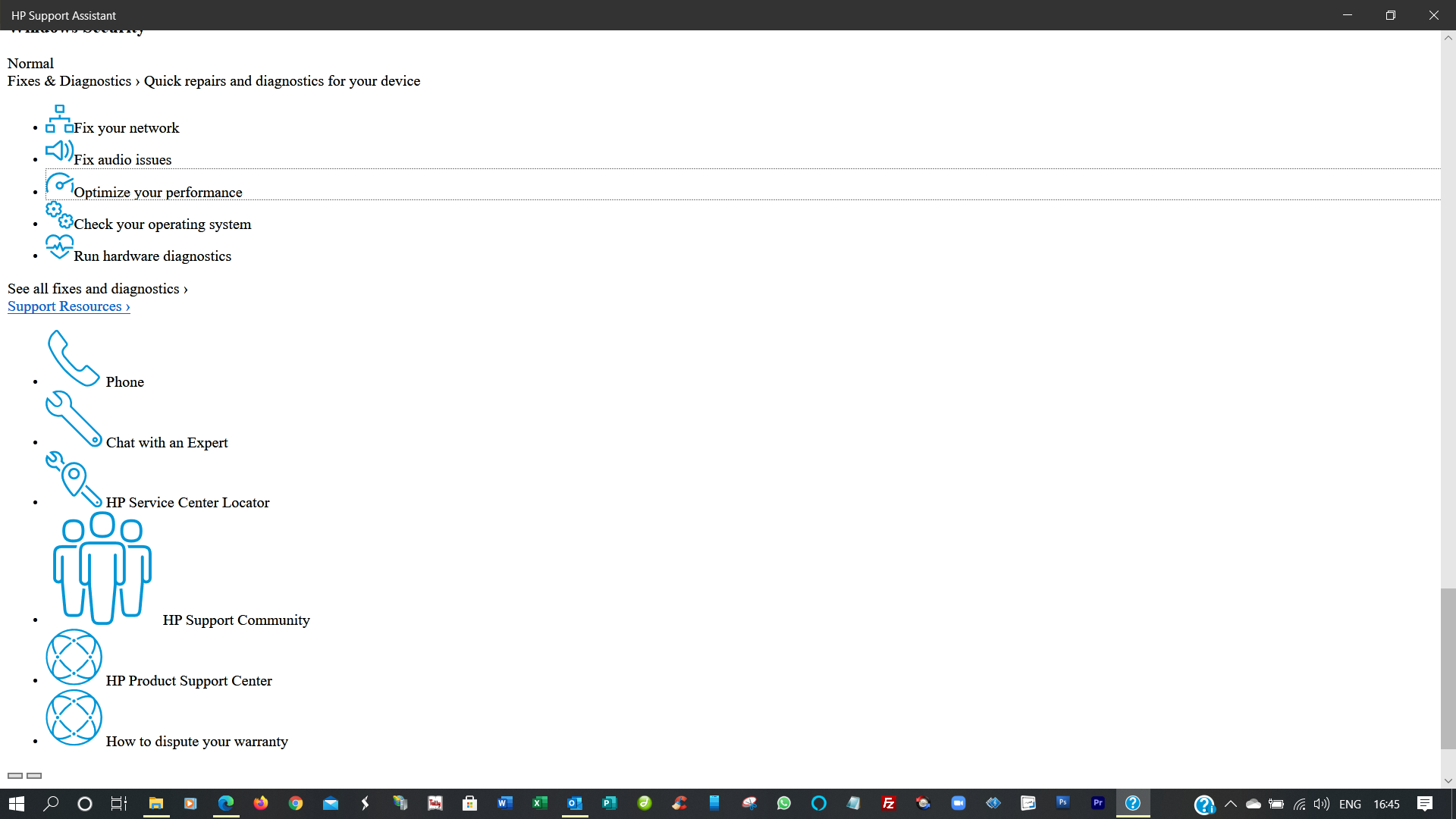Open See all fixes and diagnostics
This screenshot has width=1456, height=819.
[x=98, y=289]
